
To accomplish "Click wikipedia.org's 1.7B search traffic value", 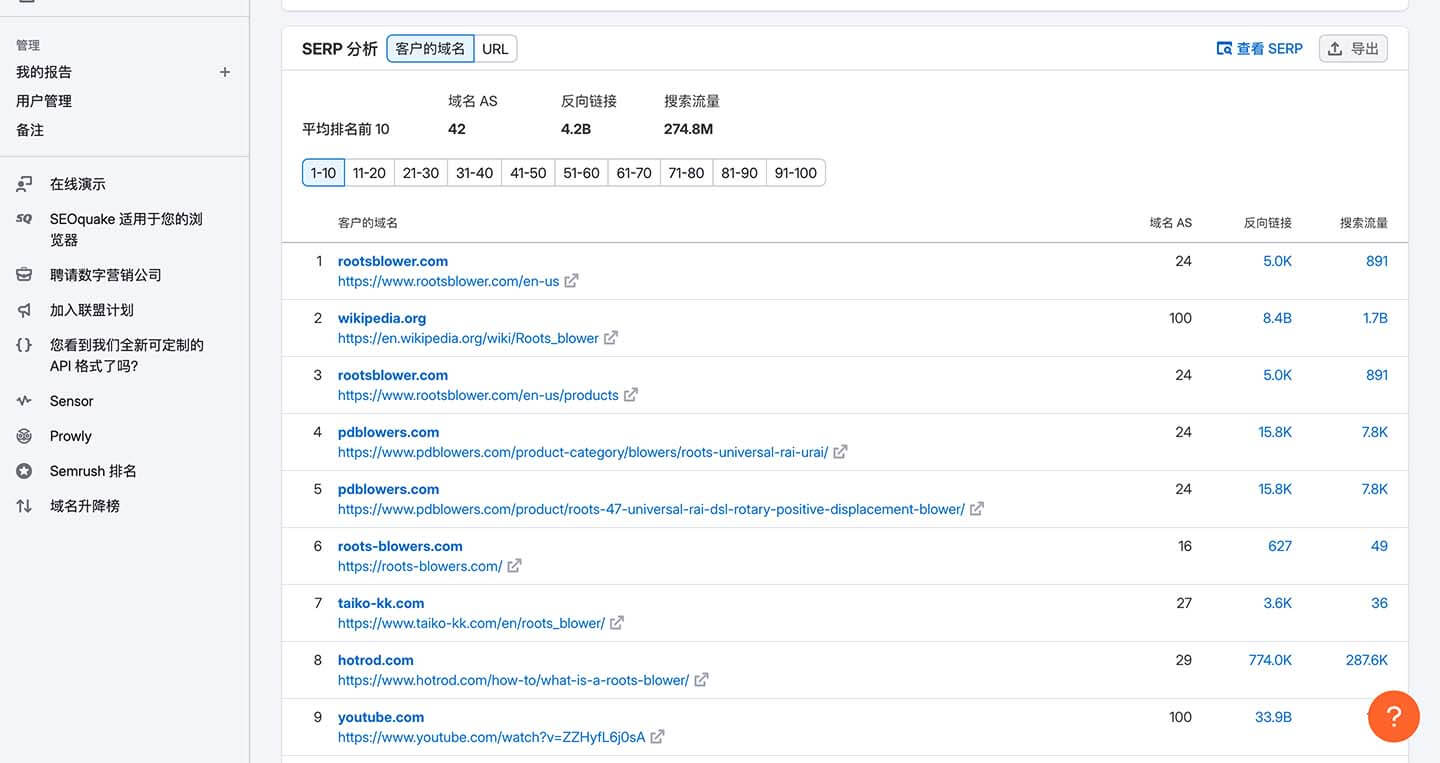I will coord(1375,318).
